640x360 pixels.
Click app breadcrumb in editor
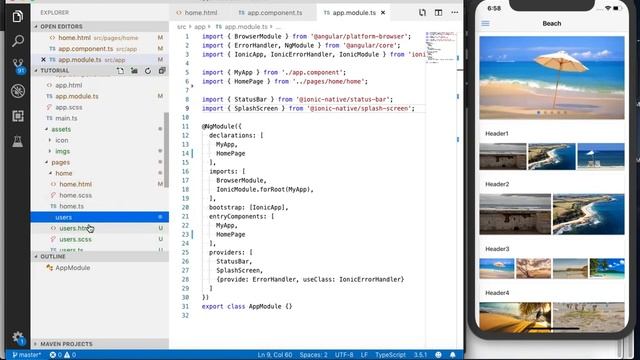pos(200,27)
